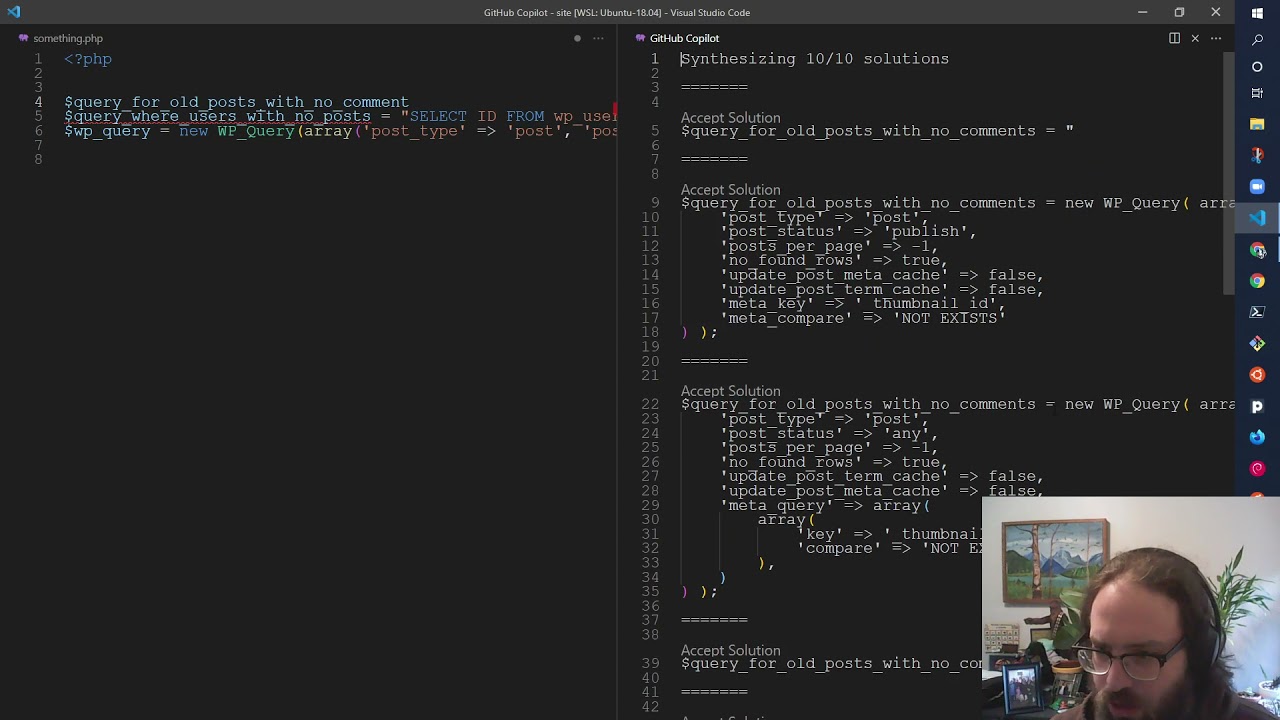Screen dimensions: 1280x720
Task: Open More Actions menu in left editor group
Action: pos(598,38)
